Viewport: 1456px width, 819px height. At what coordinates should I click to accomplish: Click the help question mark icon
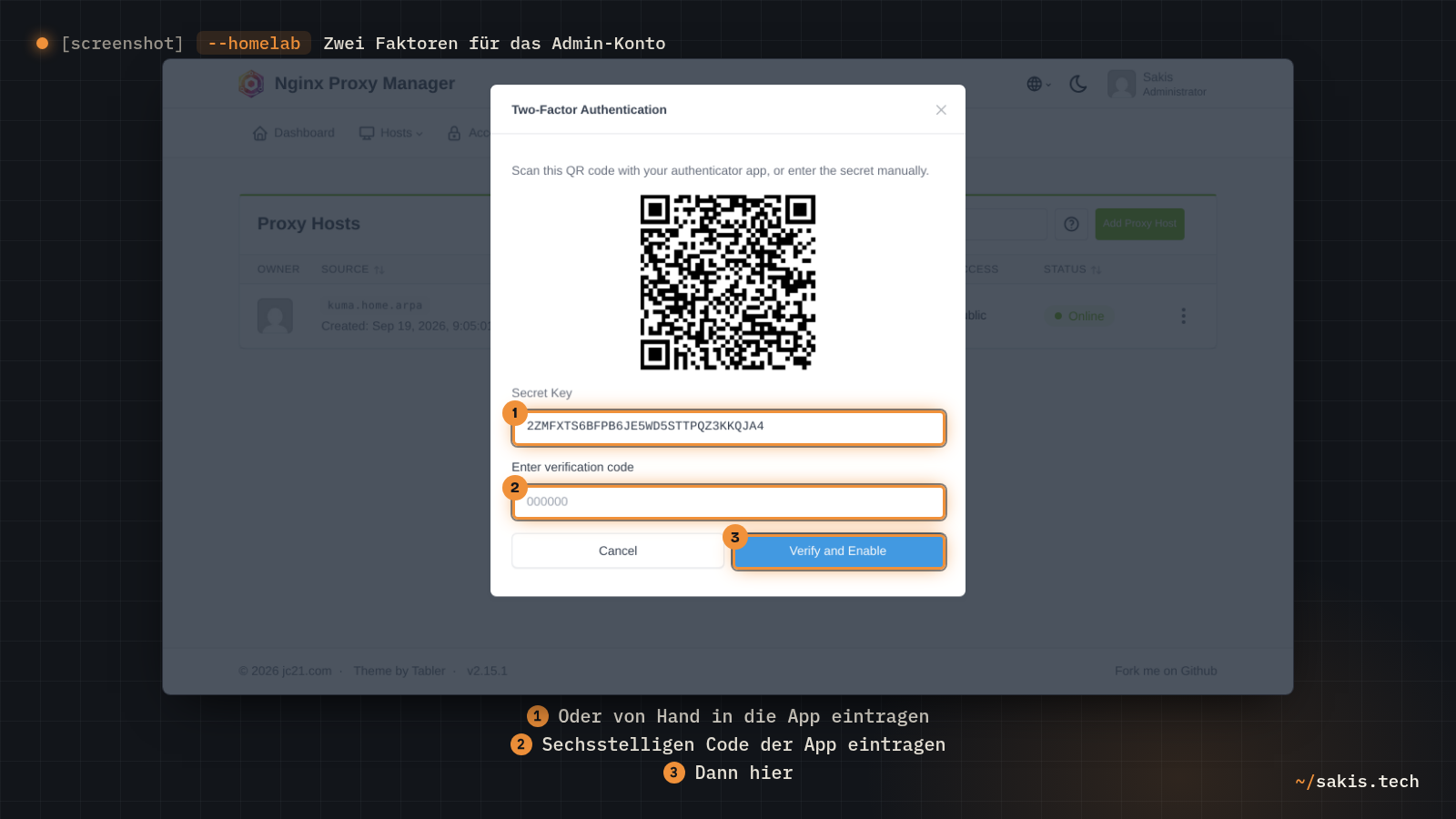[1071, 224]
